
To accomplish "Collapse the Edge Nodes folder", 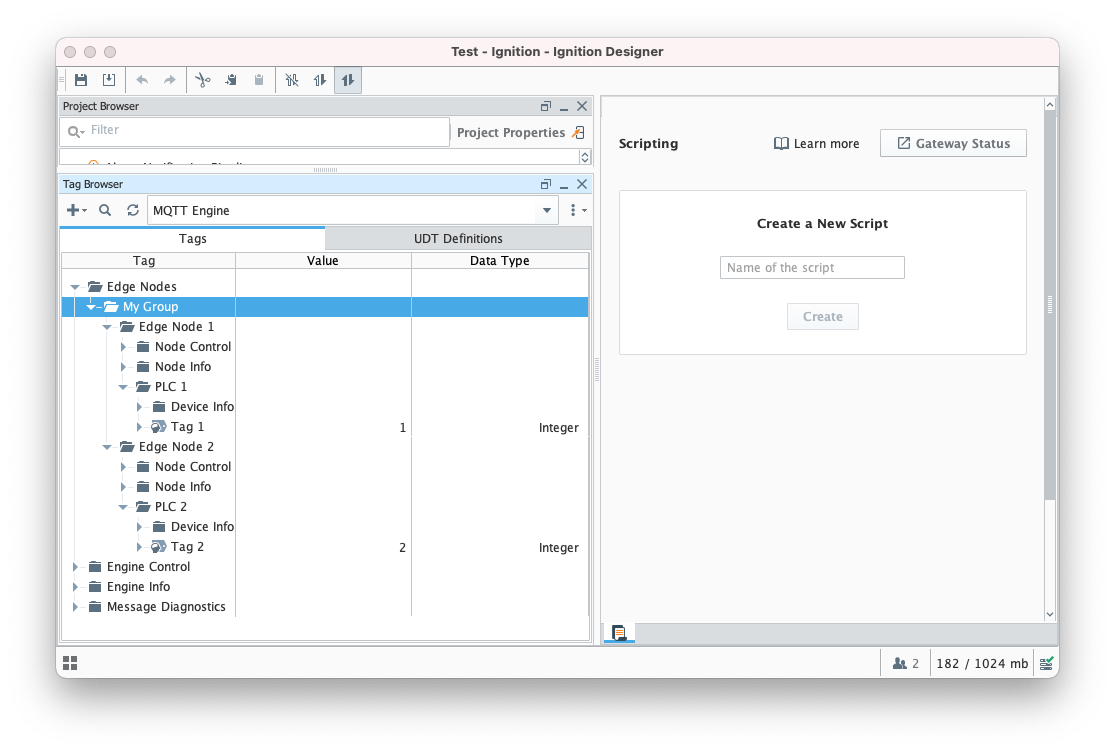I will (x=75, y=287).
